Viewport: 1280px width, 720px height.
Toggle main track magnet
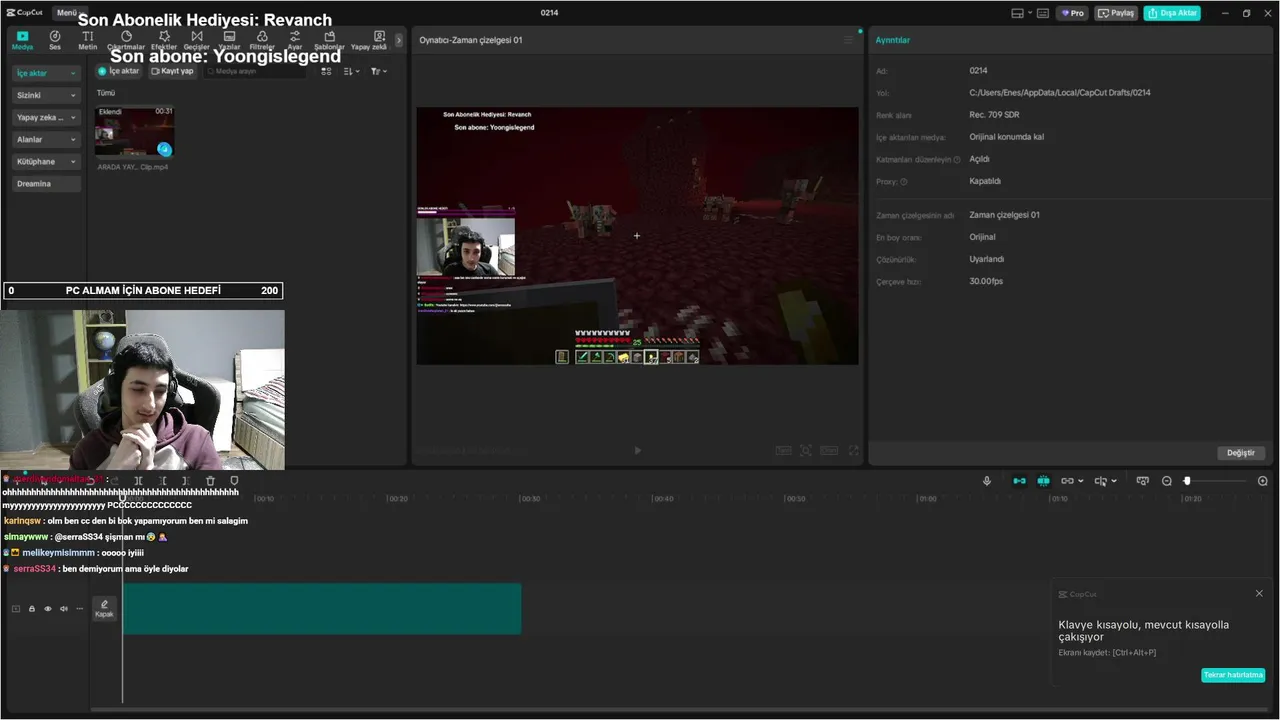1019,481
